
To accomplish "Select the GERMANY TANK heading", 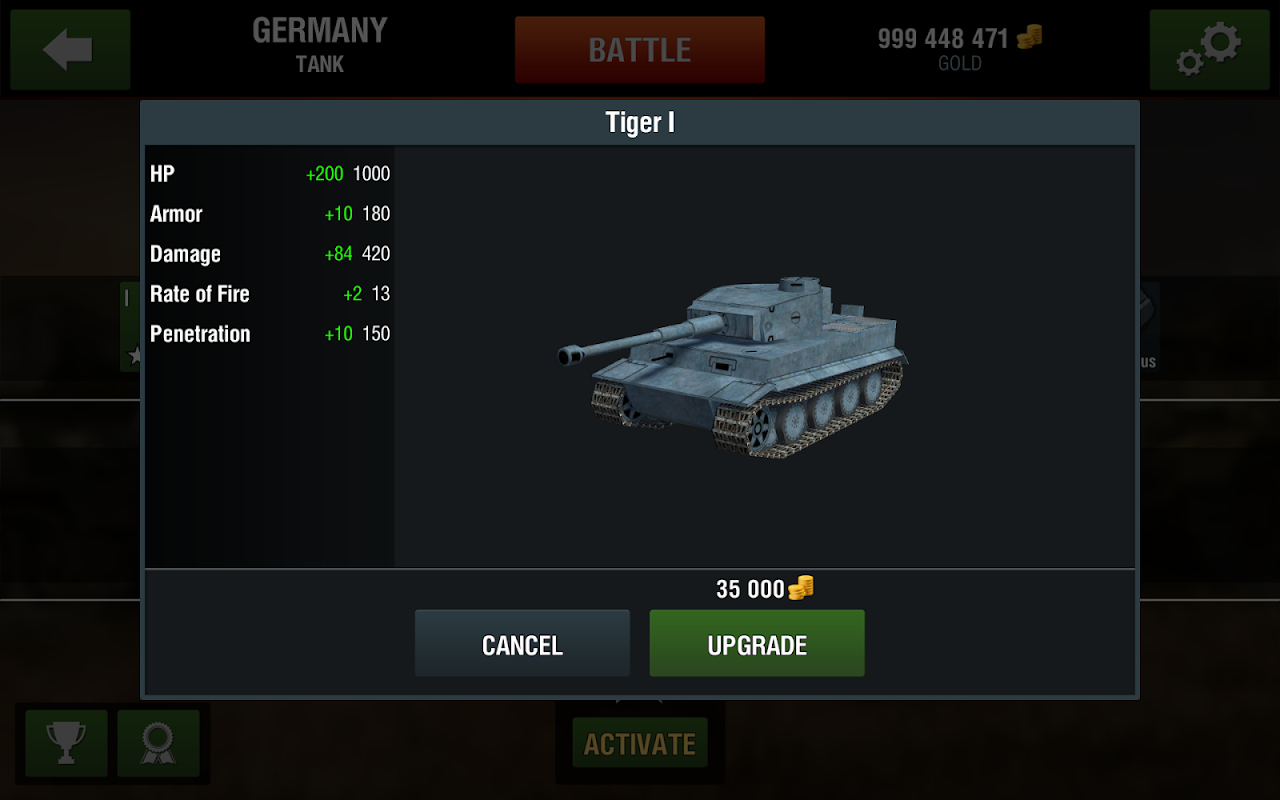I will pos(320,46).
